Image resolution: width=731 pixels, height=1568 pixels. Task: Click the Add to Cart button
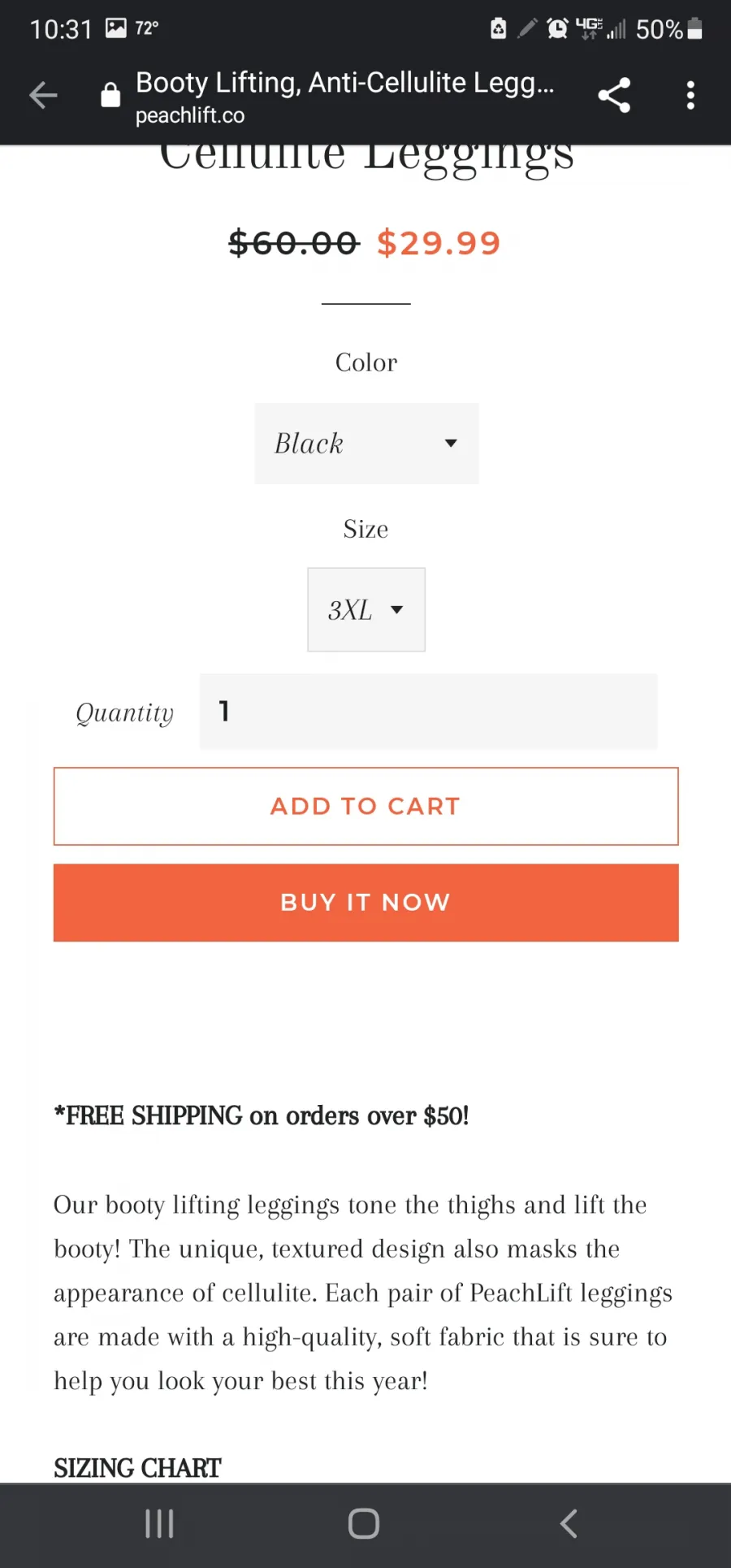point(366,806)
